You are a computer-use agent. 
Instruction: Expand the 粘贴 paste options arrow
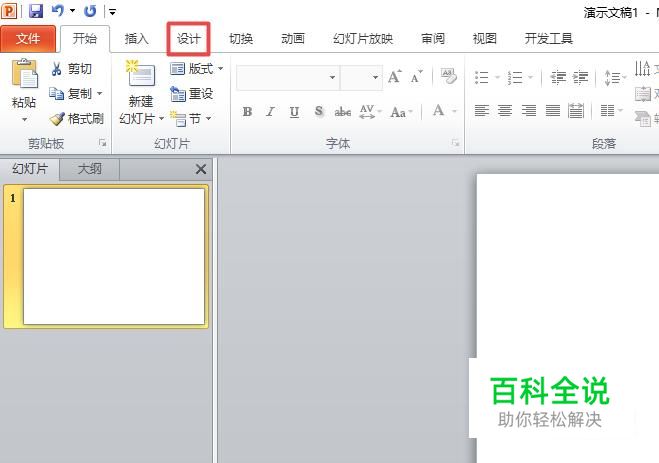coord(24,120)
